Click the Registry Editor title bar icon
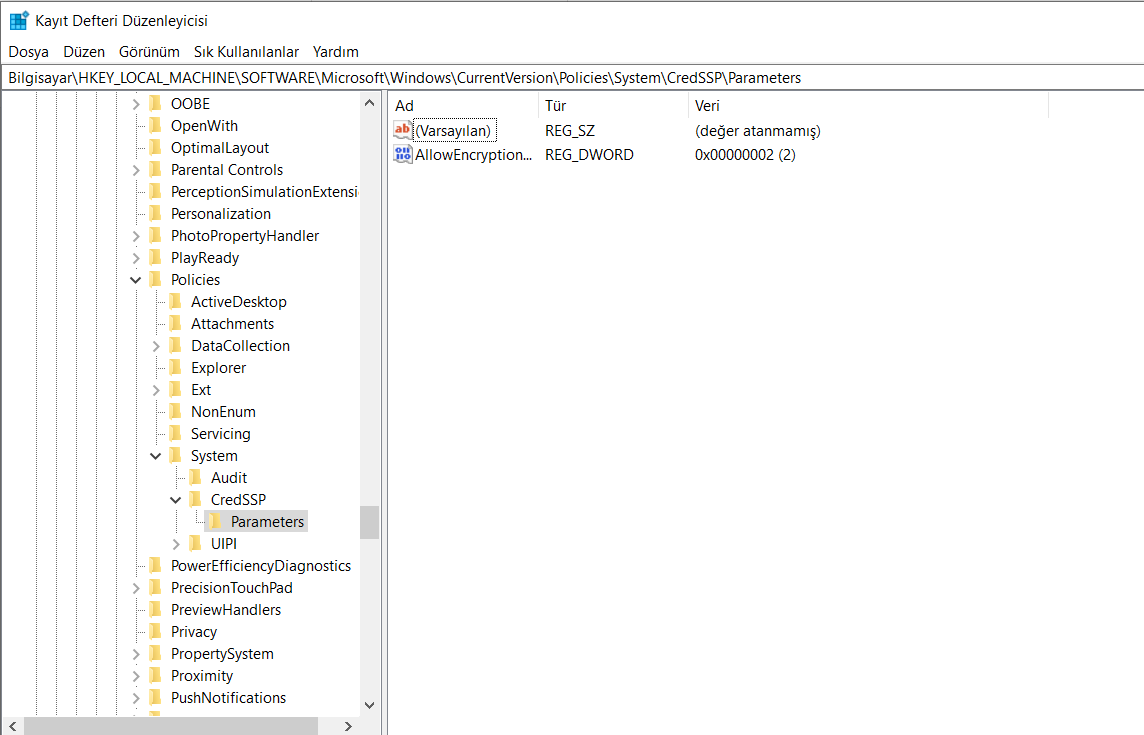The image size is (1144, 735). point(19,20)
